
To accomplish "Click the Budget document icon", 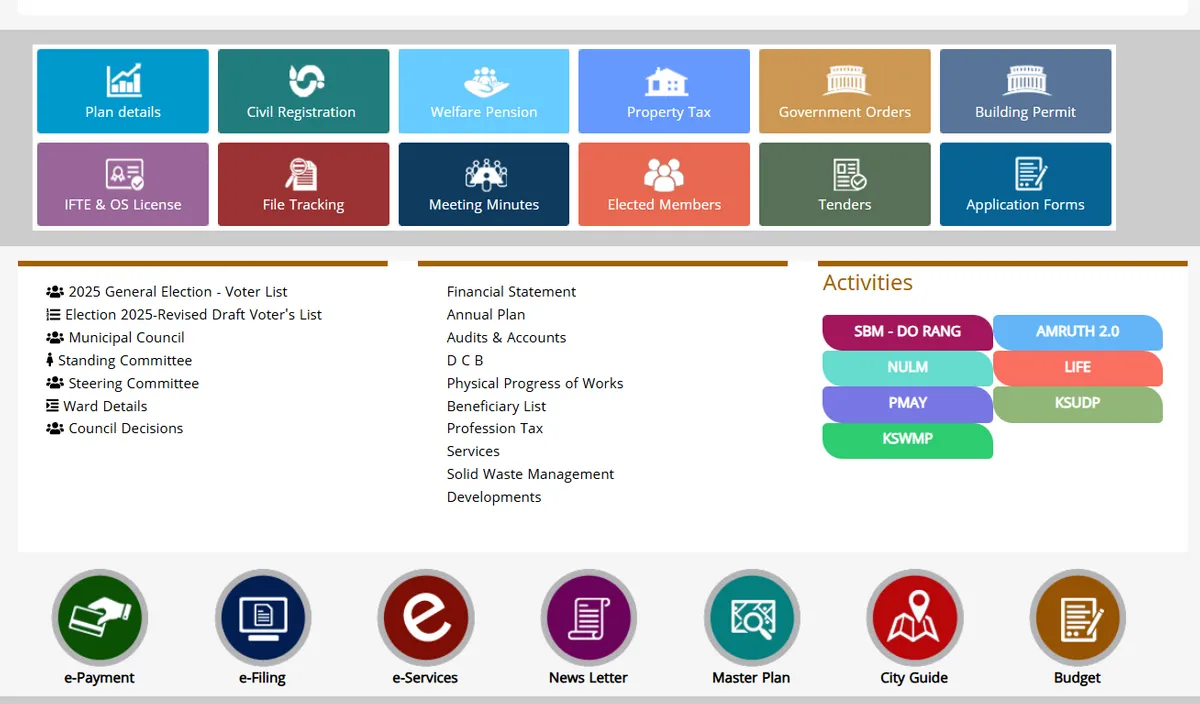I will [x=1077, y=617].
